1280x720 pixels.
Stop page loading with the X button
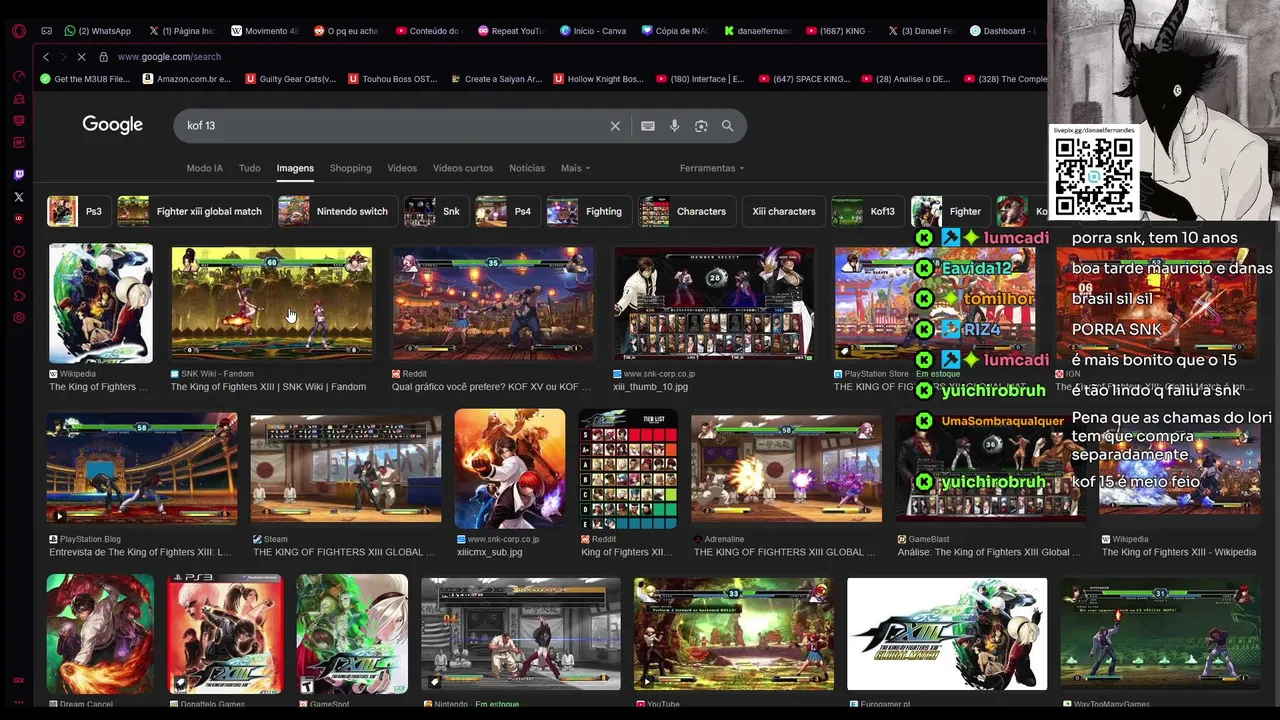click(x=81, y=57)
